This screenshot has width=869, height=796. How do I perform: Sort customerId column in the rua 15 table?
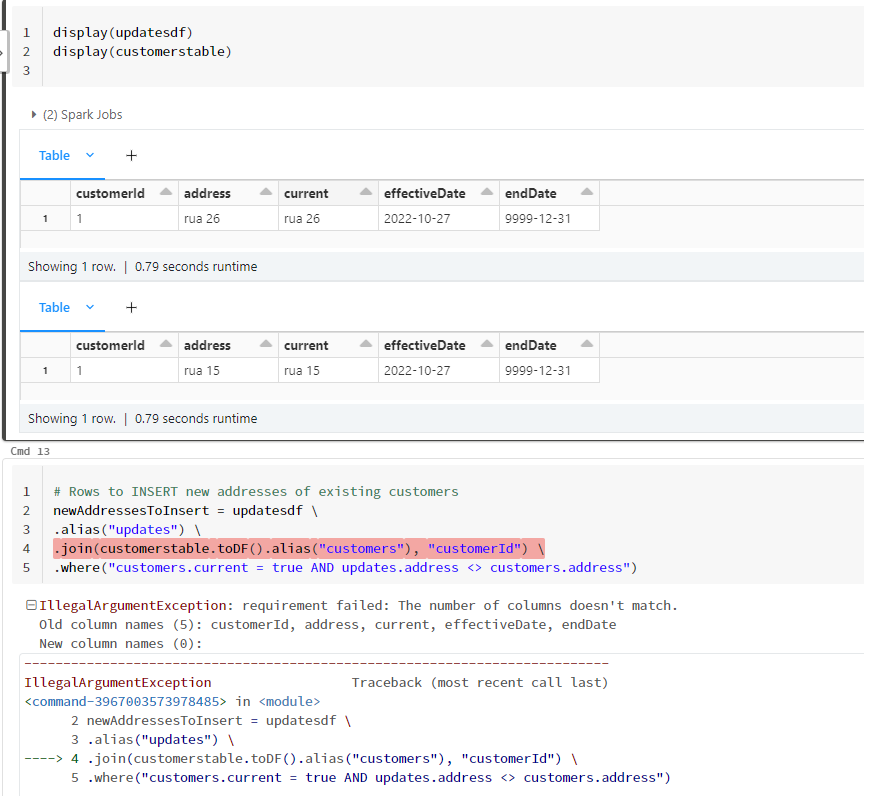point(164,345)
